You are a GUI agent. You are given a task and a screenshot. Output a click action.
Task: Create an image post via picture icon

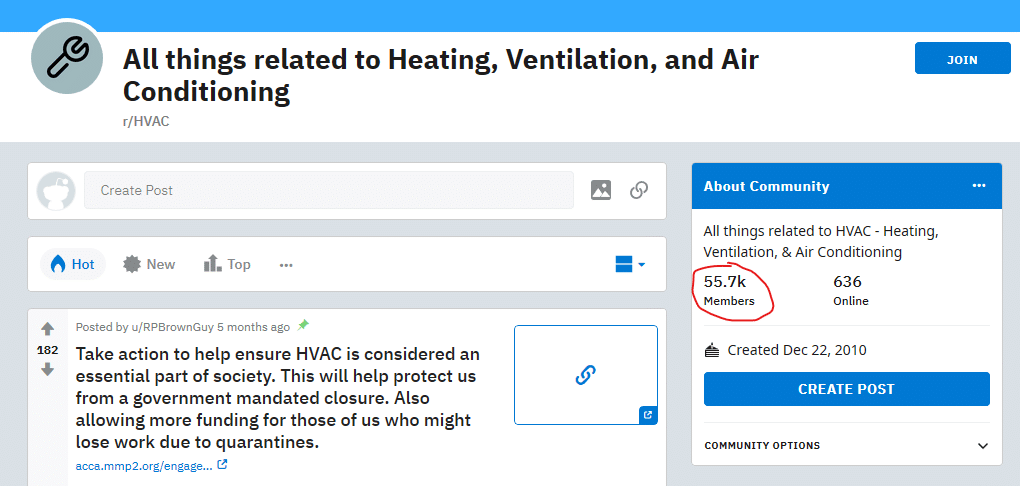(600, 190)
